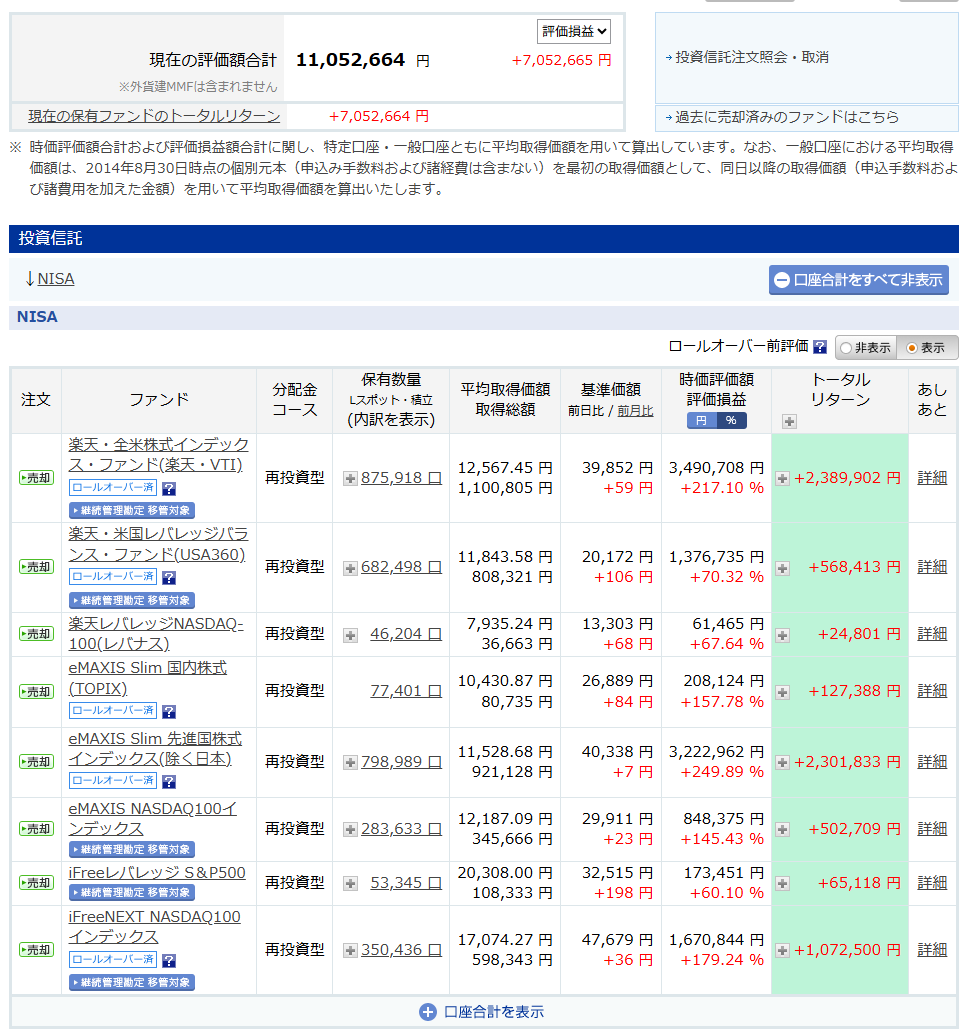965x1034 pixels.
Task: Select 表示 radio for rollover valuation
Action: 927,348
